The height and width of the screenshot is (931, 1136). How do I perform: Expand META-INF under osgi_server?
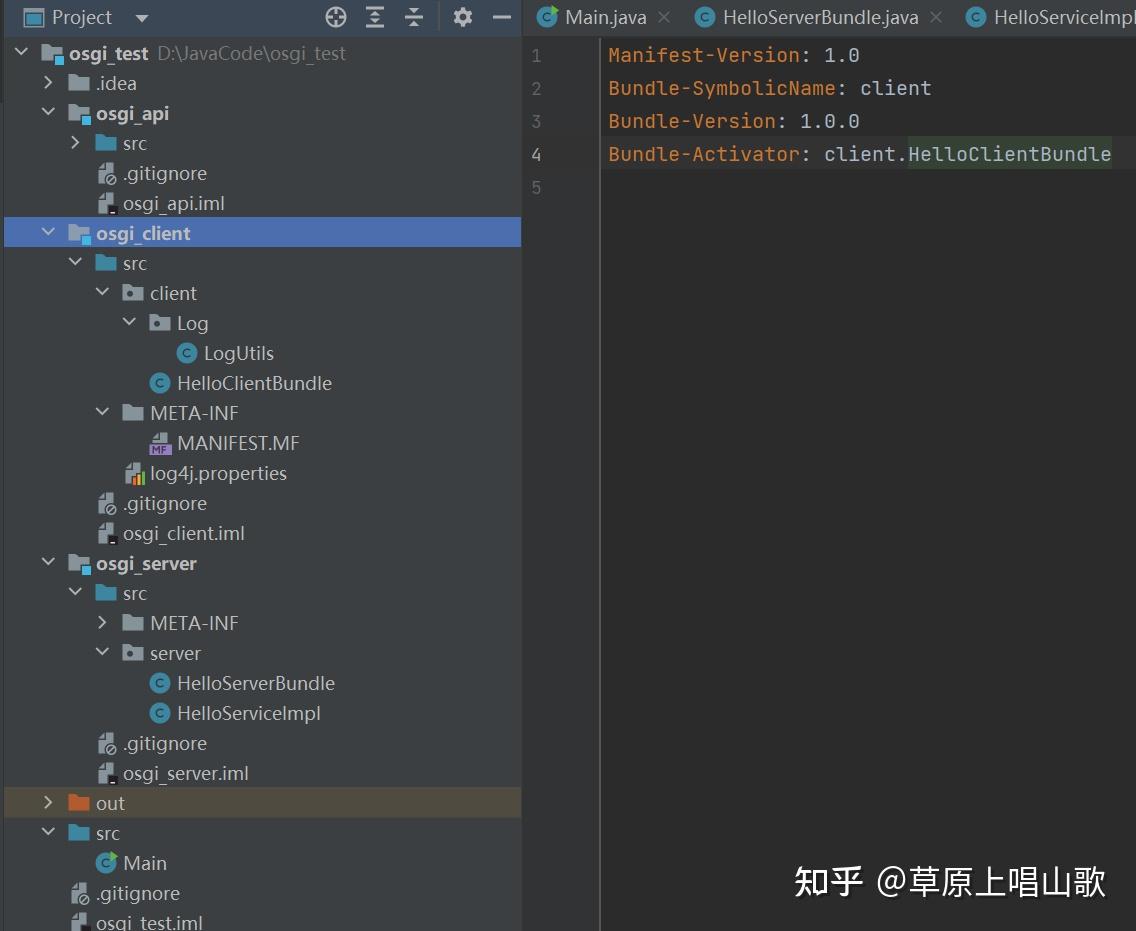point(102,622)
